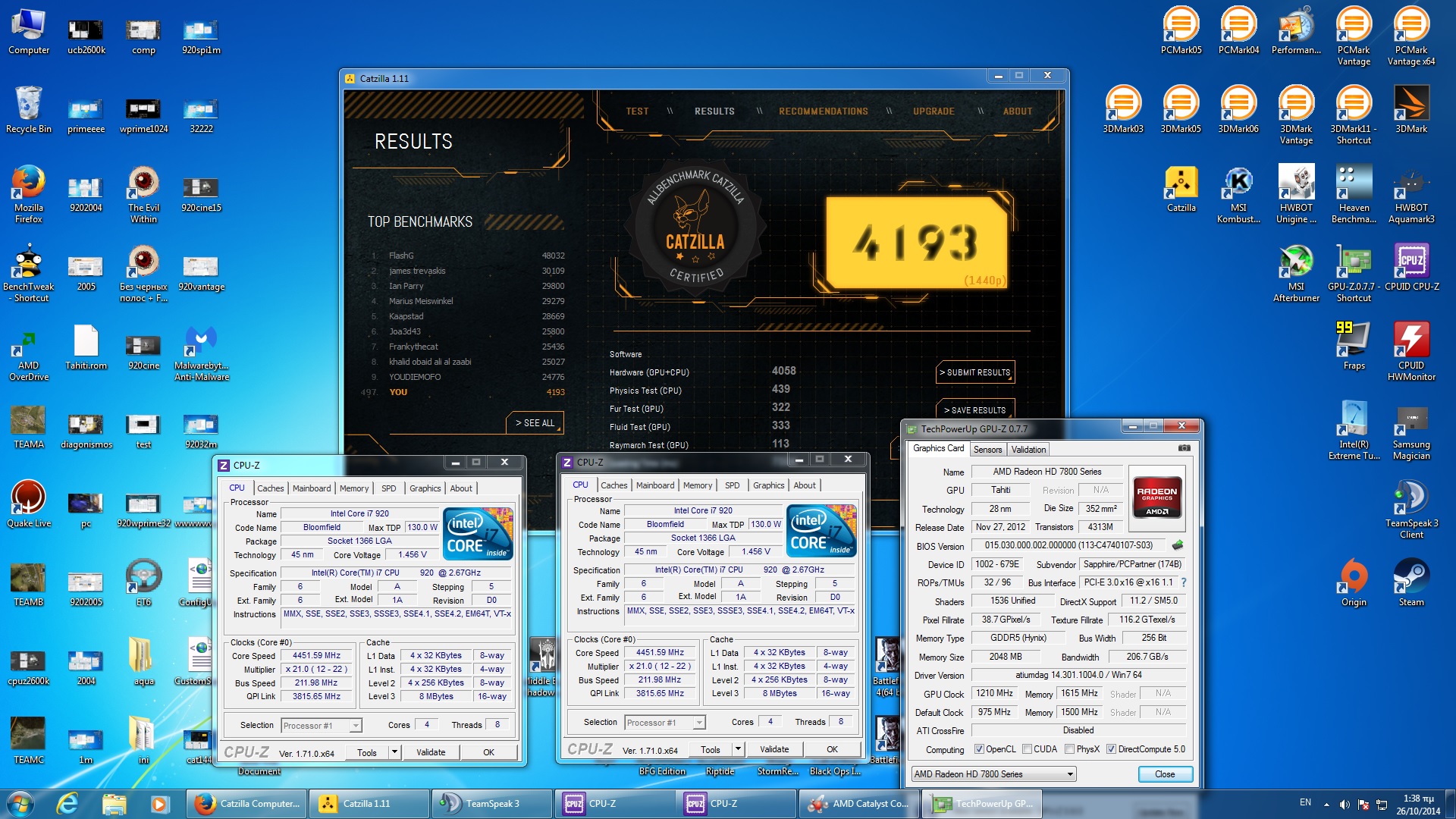The height and width of the screenshot is (819, 1456).
Task: Click OK button in right CPU-Z
Action: tap(832, 749)
